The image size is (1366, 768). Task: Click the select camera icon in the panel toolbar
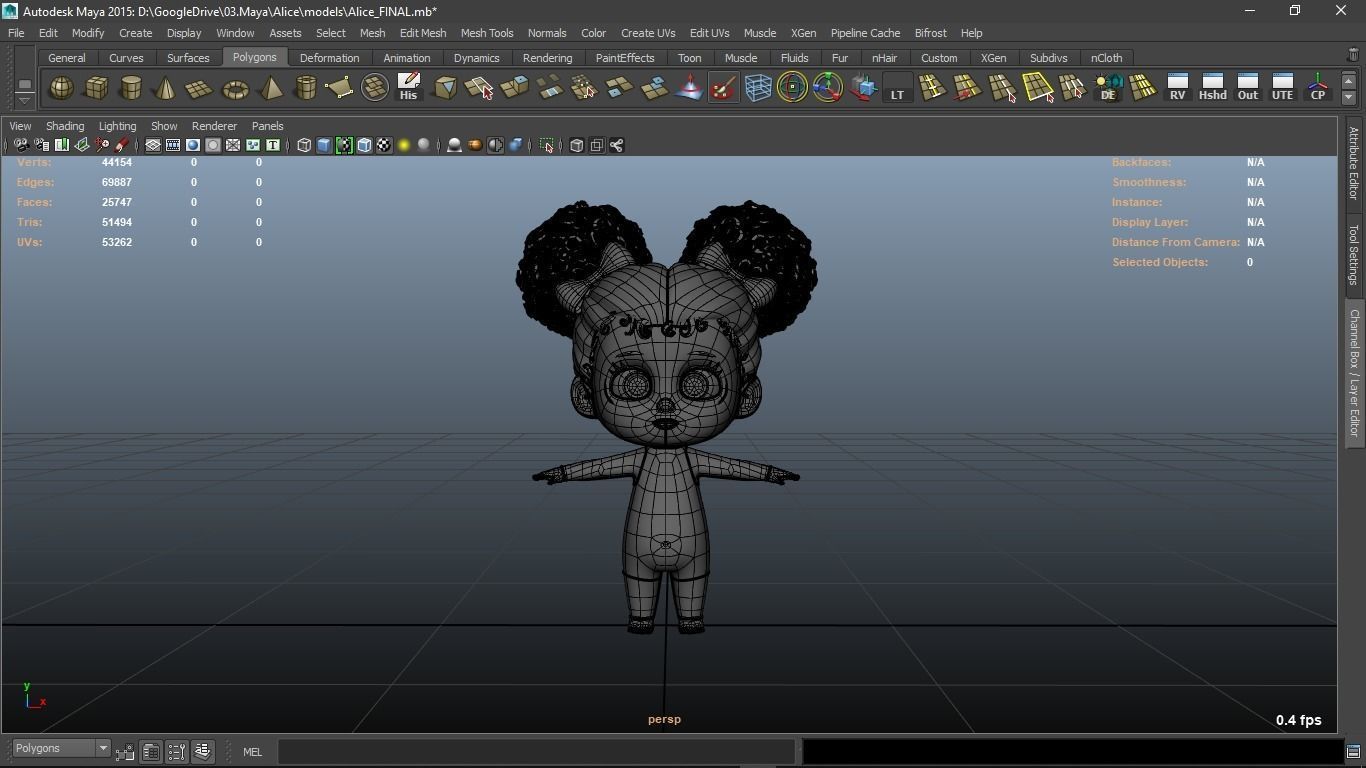click(x=21, y=145)
